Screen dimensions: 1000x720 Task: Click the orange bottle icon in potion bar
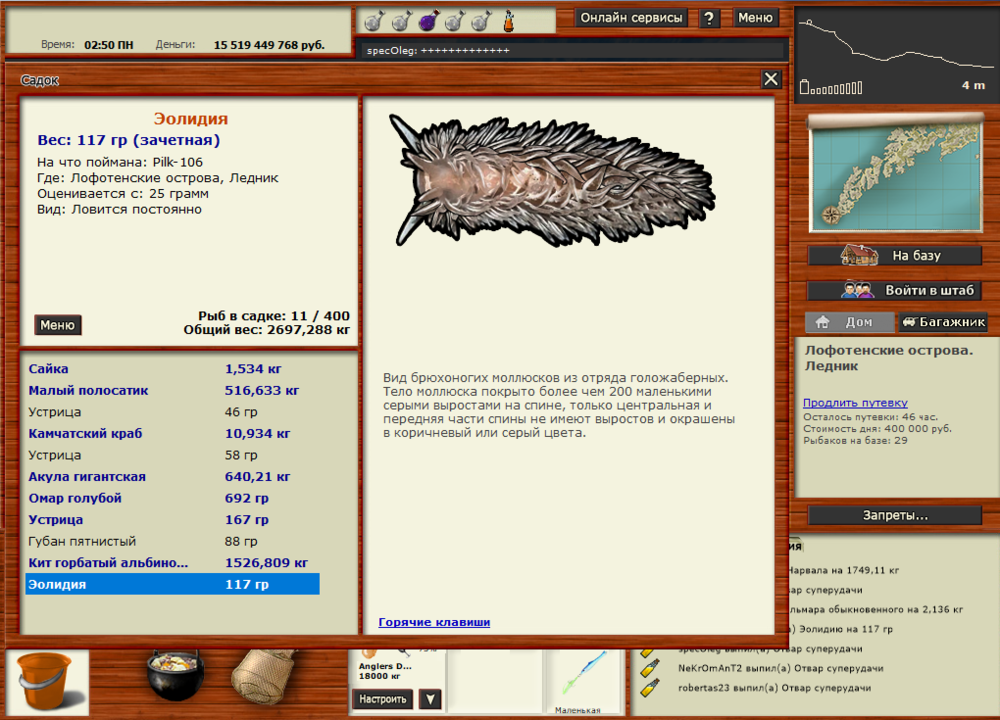508,20
